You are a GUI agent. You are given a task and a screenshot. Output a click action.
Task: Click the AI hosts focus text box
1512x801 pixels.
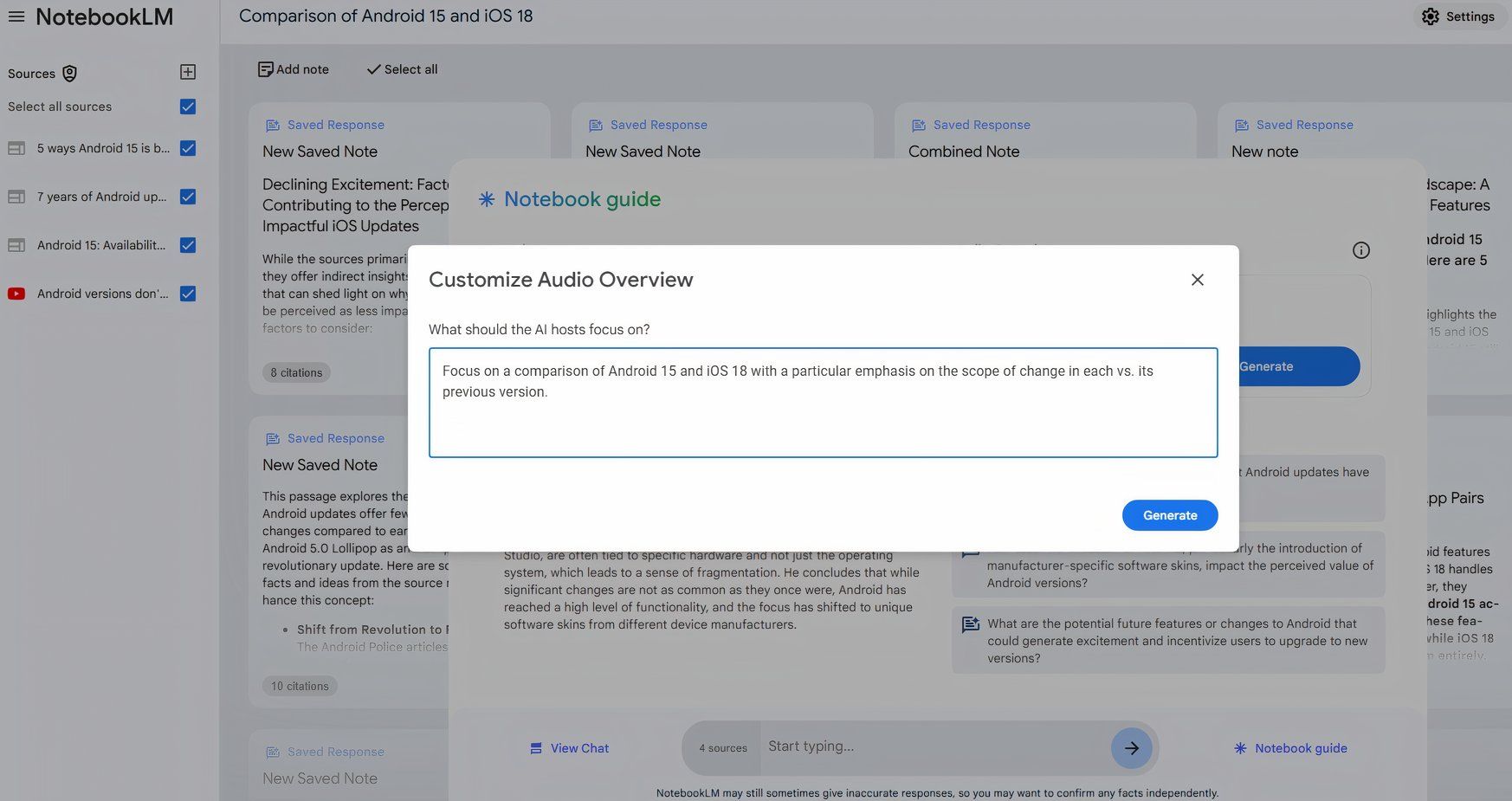[x=824, y=403]
